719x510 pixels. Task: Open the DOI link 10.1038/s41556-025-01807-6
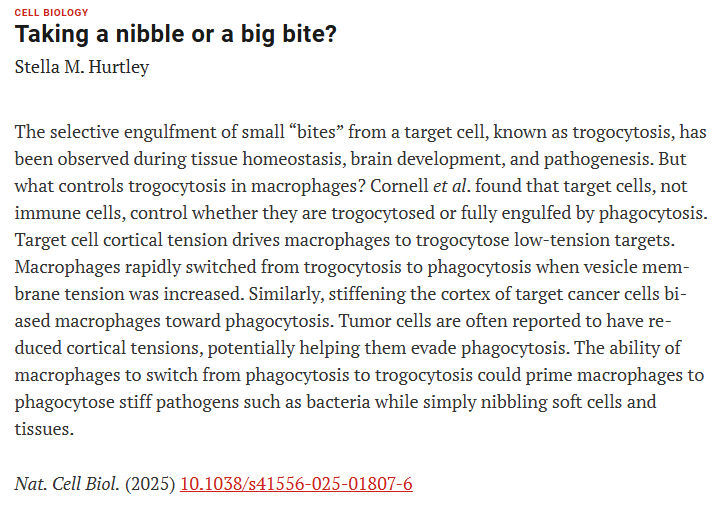[x=296, y=484]
